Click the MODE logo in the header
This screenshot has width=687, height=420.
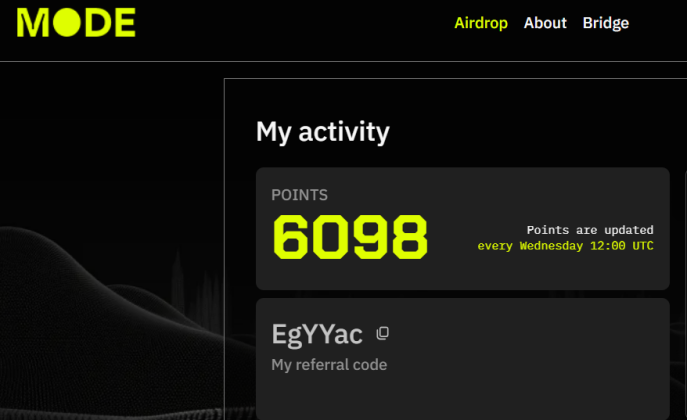[x=76, y=22]
